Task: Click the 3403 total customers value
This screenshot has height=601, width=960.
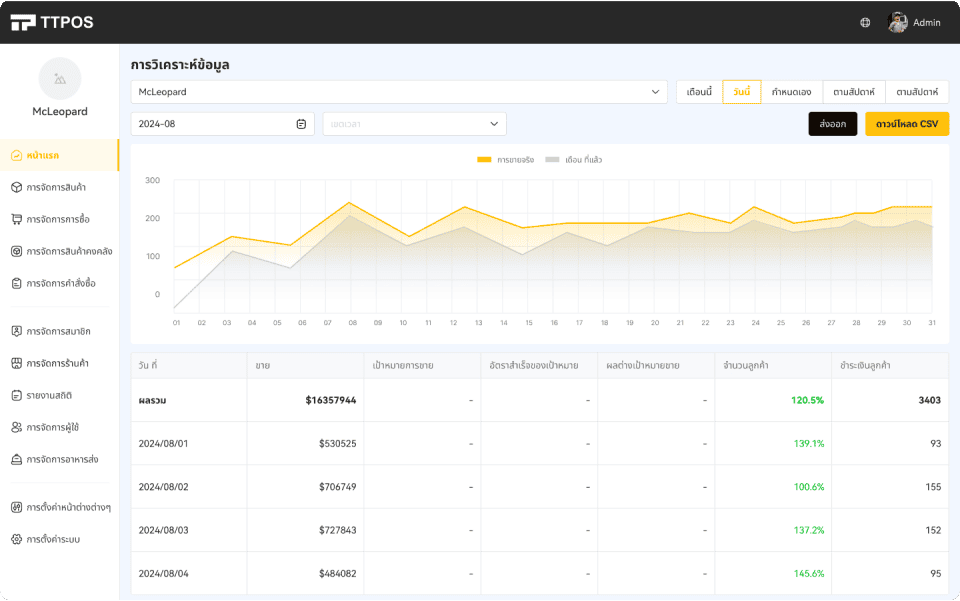Action: (929, 400)
